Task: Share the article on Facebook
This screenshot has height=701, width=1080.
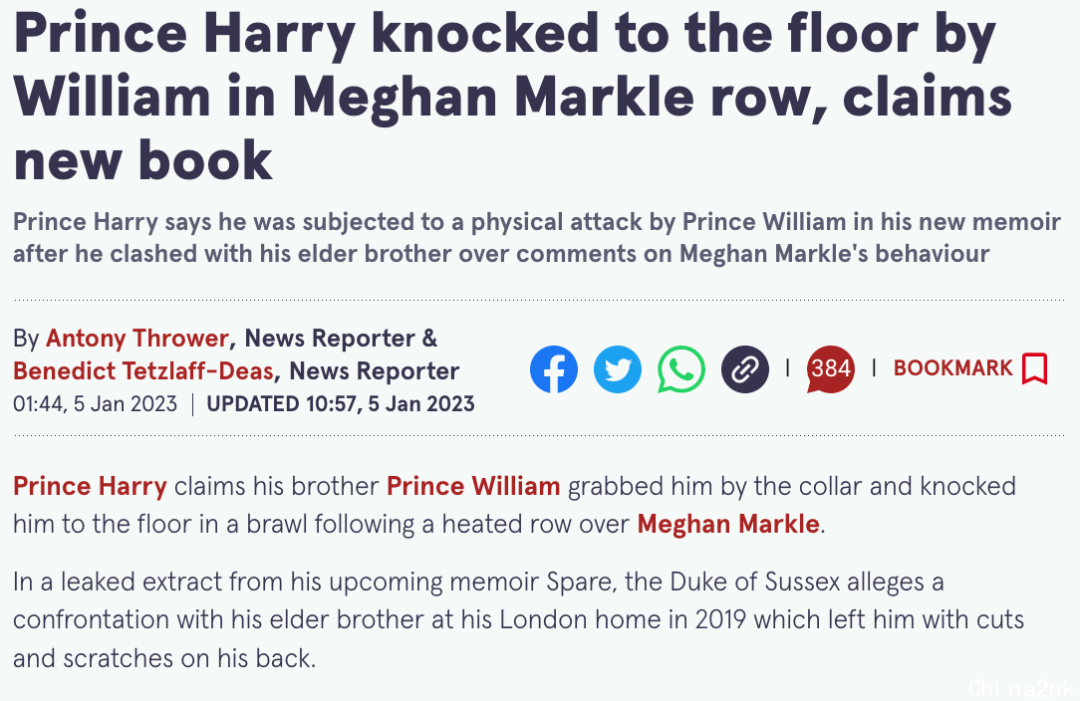Action: point(554,369)
